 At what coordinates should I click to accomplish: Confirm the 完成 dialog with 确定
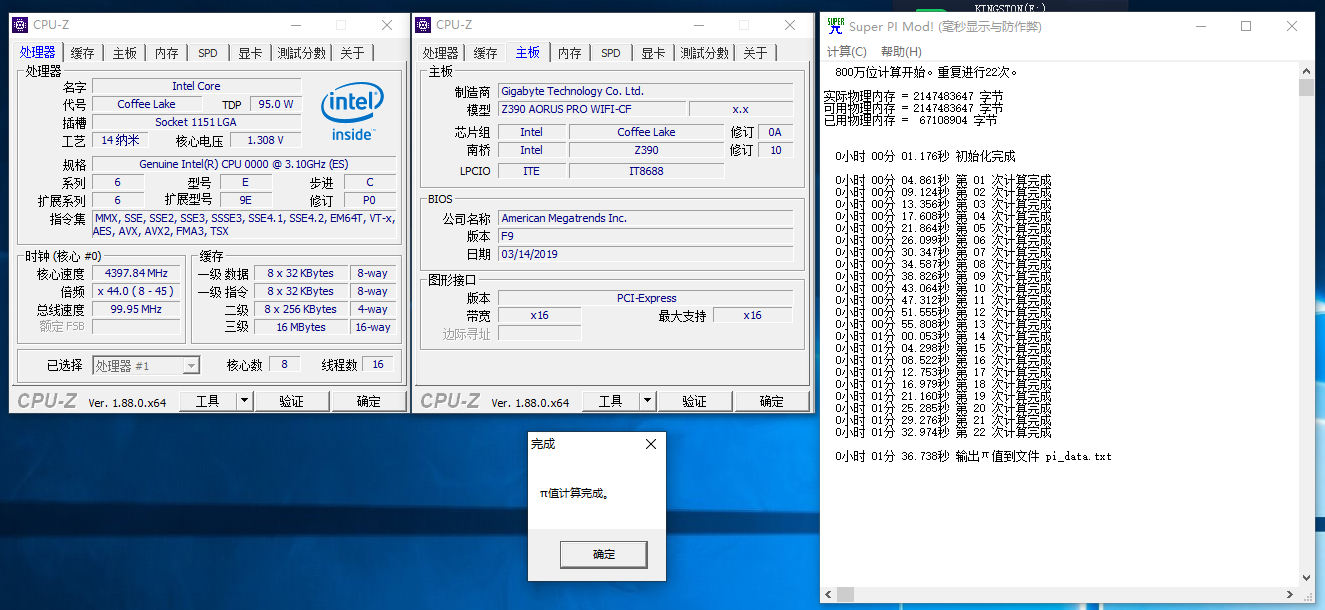pyautogui.click(x=603, y=554)
